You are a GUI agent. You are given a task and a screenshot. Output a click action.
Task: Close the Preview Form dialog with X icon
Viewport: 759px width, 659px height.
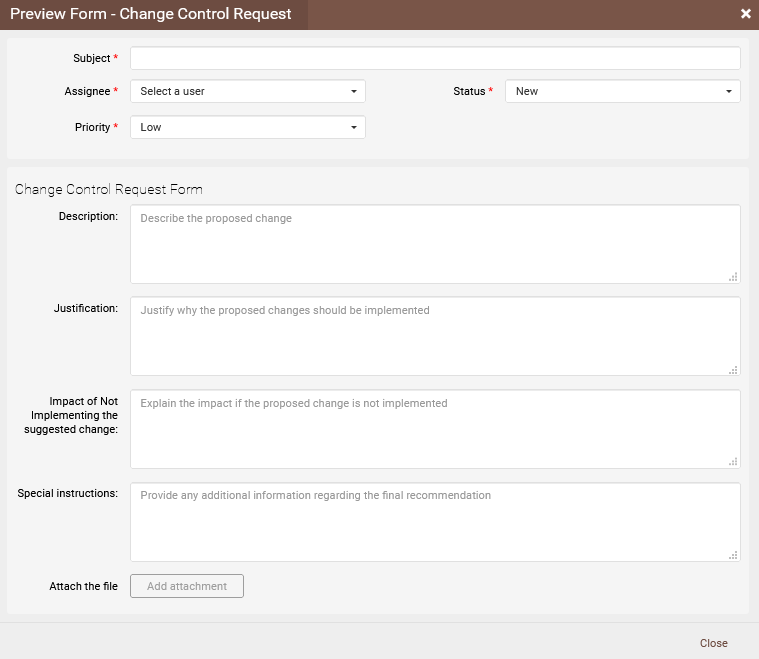tap(745, 14)
